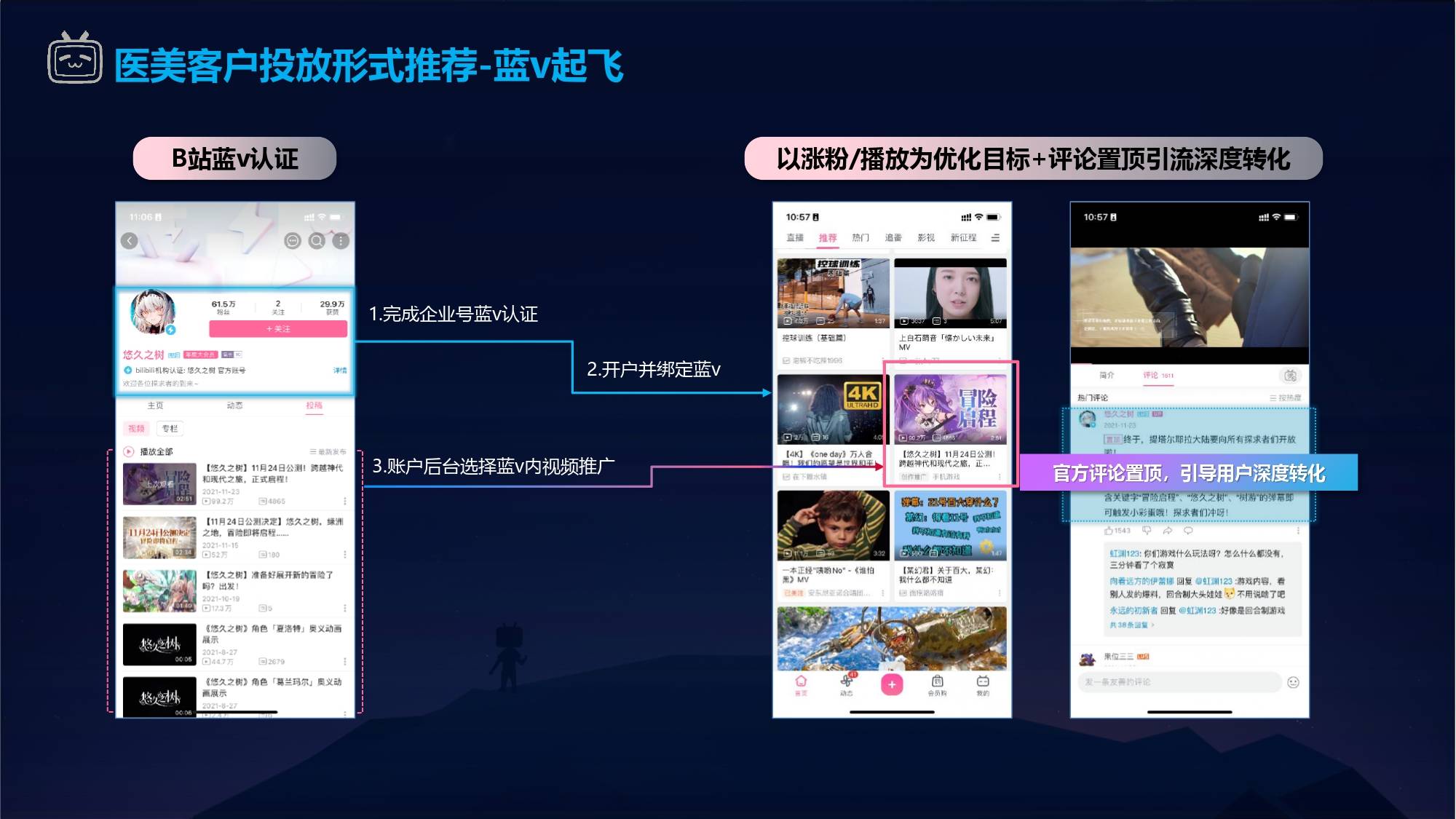Open the 按热度 comment sort dropdown

(x=1286, y=398)
